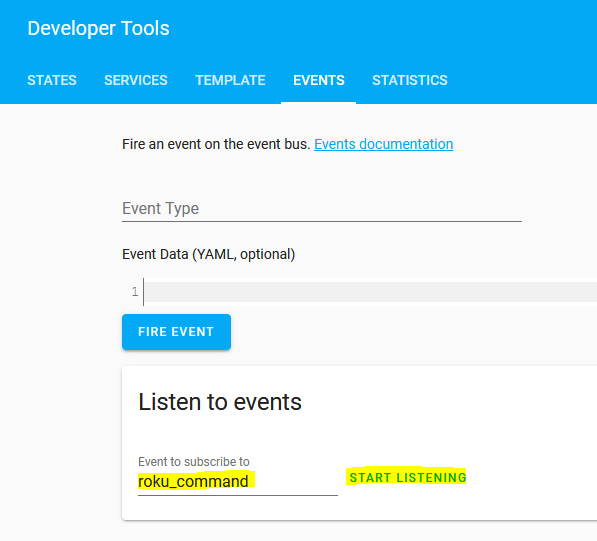
Task: Click line number 1 in YAML editor
Action: (135, 292)
